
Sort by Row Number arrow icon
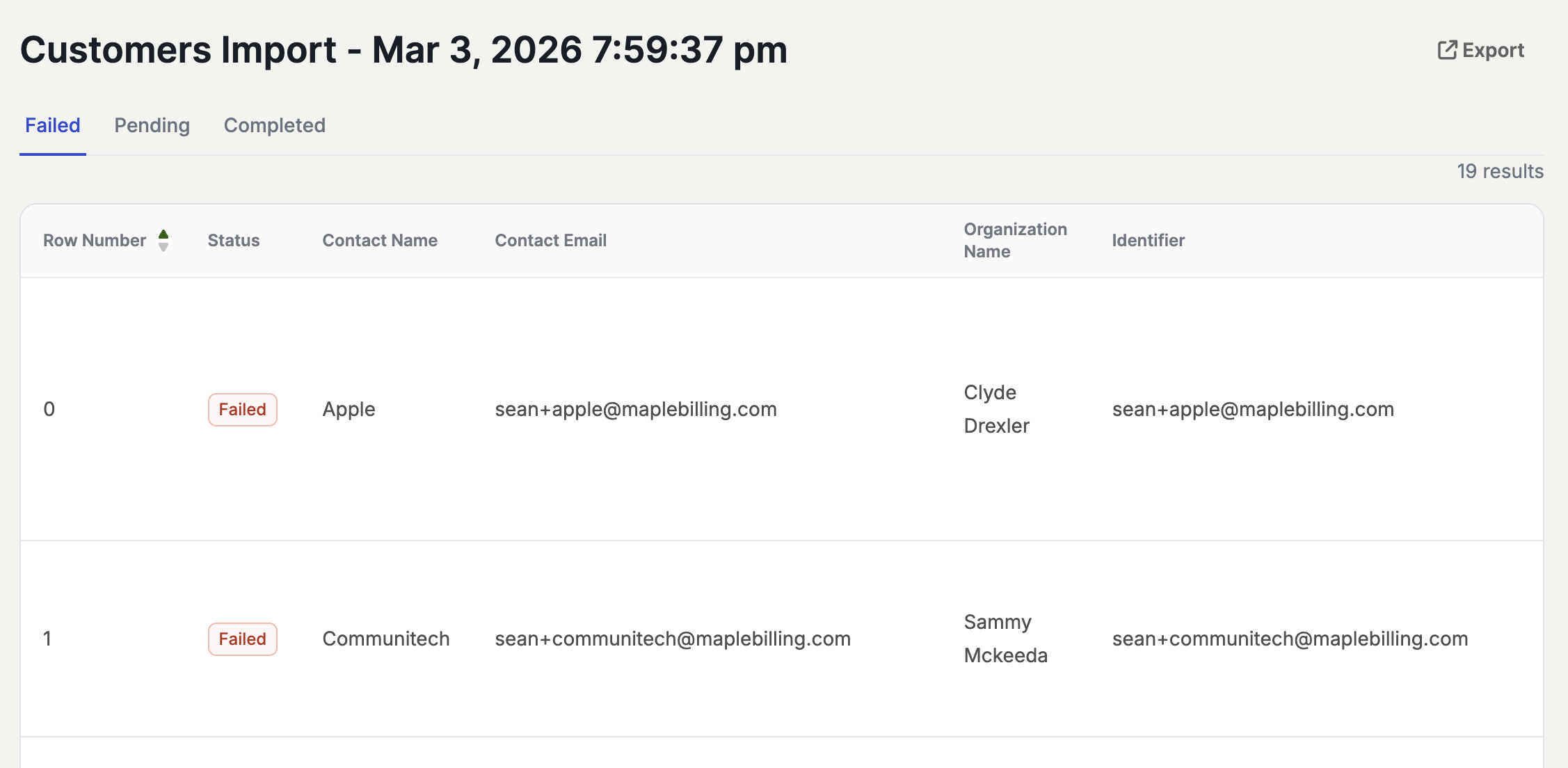point(163,241)
